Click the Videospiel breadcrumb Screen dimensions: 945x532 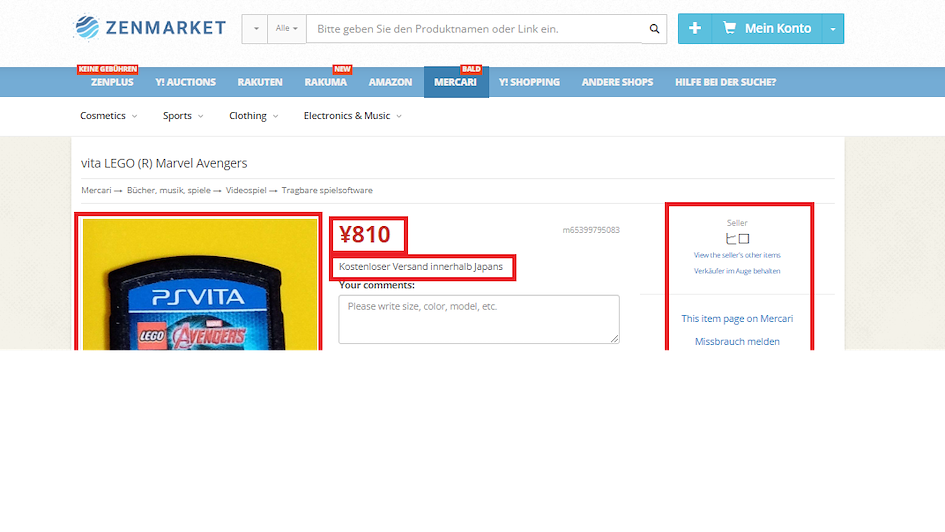246,190
